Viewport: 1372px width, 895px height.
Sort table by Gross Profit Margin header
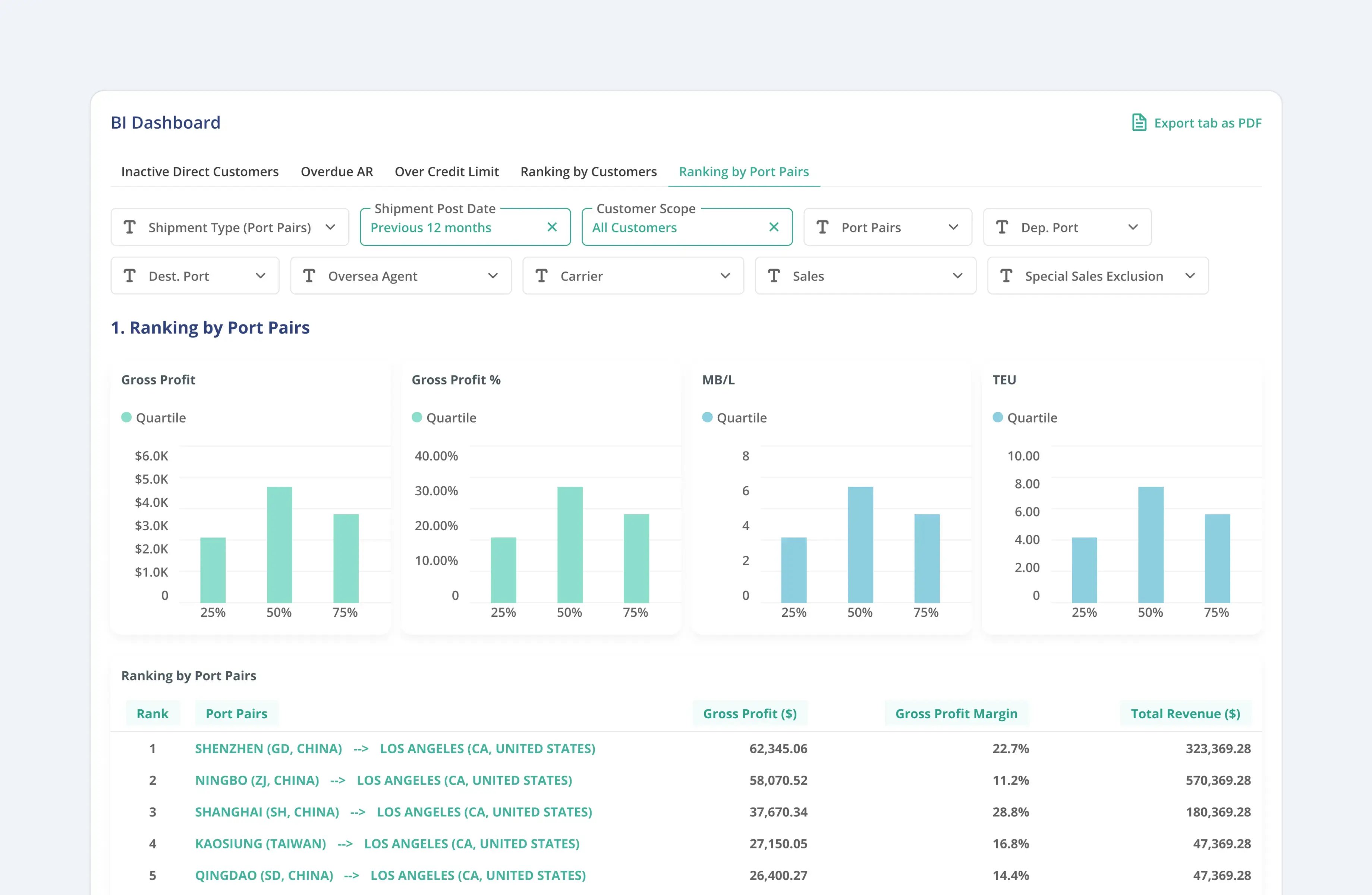pos(956,713)
